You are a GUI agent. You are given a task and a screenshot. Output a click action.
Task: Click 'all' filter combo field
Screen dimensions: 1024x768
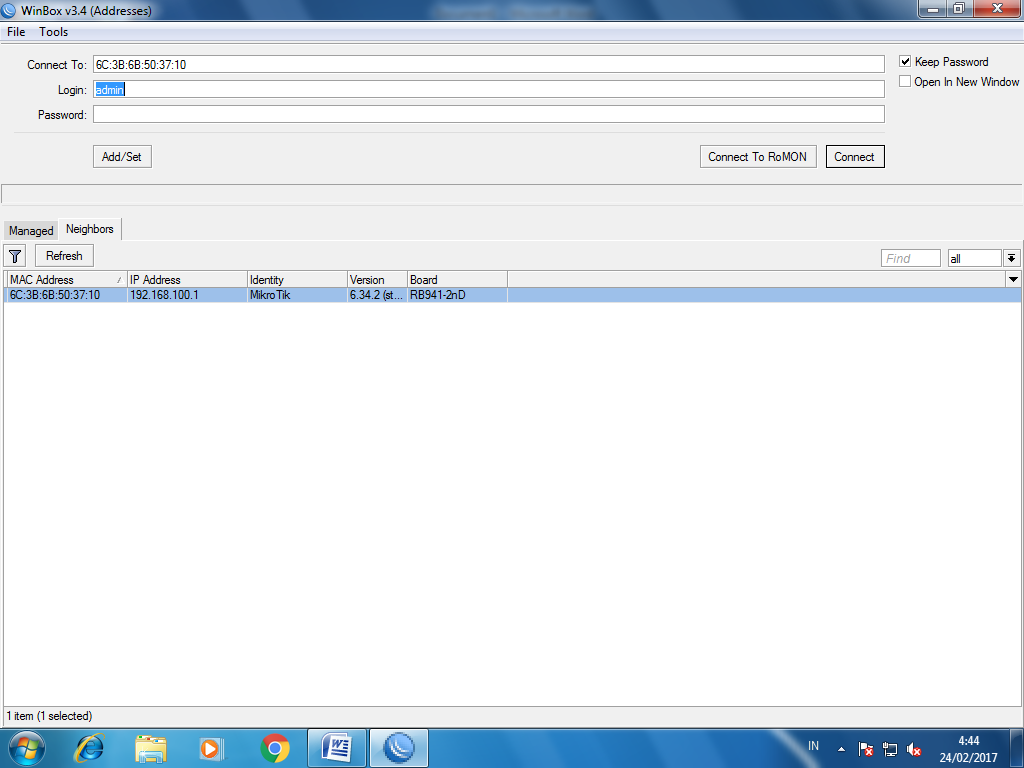tap(974, 258)
